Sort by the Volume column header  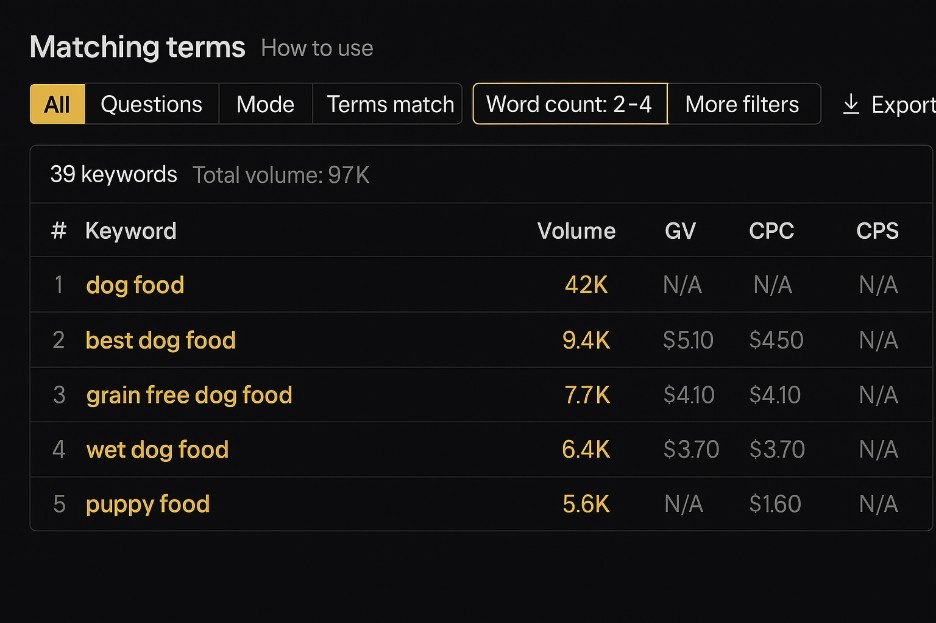tap(576, 231)
